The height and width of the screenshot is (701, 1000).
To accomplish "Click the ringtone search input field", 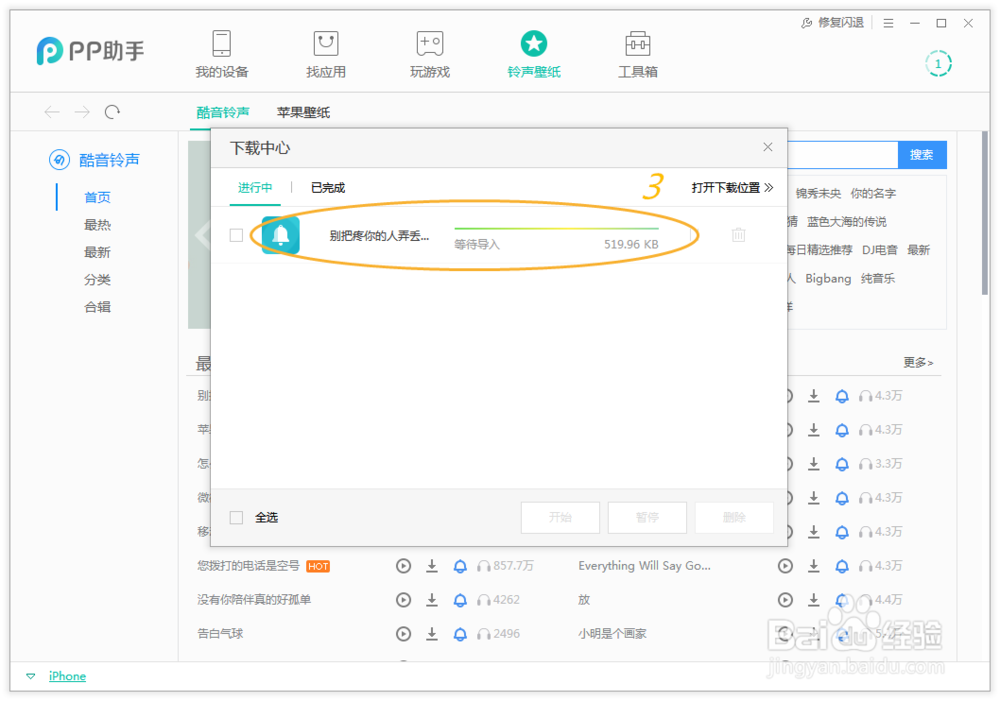I will tap(842, 154).
